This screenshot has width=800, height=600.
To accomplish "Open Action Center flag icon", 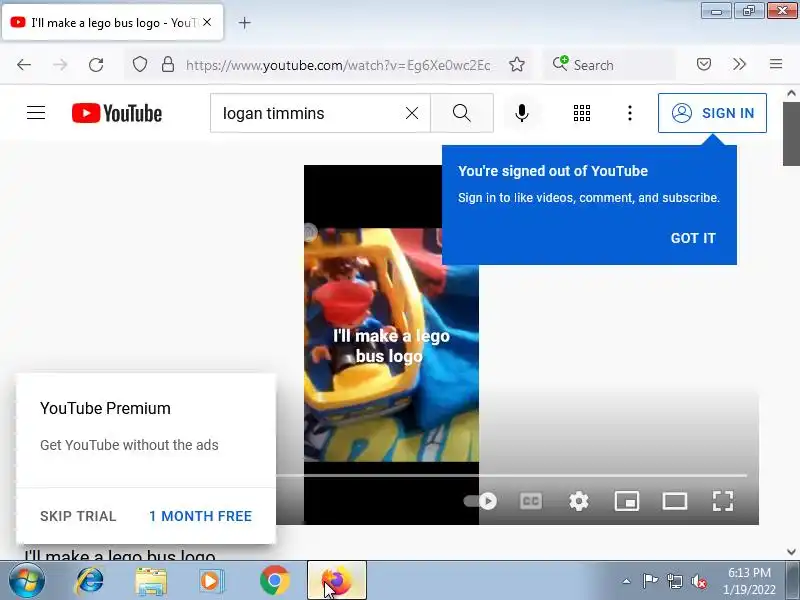I will (x=650, y=581).
